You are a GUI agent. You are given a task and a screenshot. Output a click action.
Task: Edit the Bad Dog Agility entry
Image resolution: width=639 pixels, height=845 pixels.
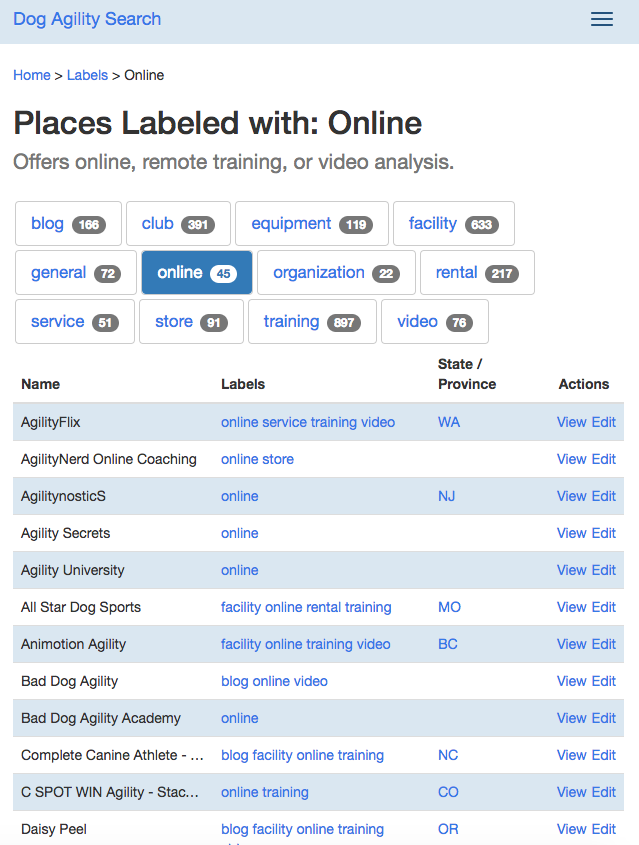tap(603, 681)
